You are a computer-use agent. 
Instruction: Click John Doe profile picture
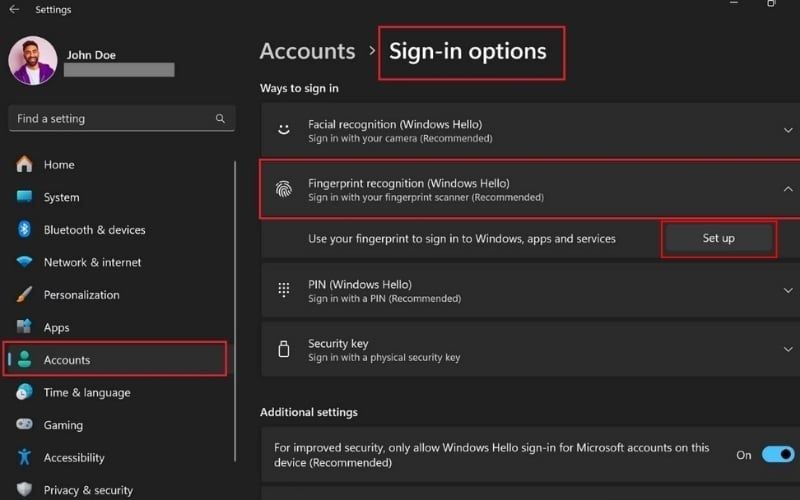point(32,61)
